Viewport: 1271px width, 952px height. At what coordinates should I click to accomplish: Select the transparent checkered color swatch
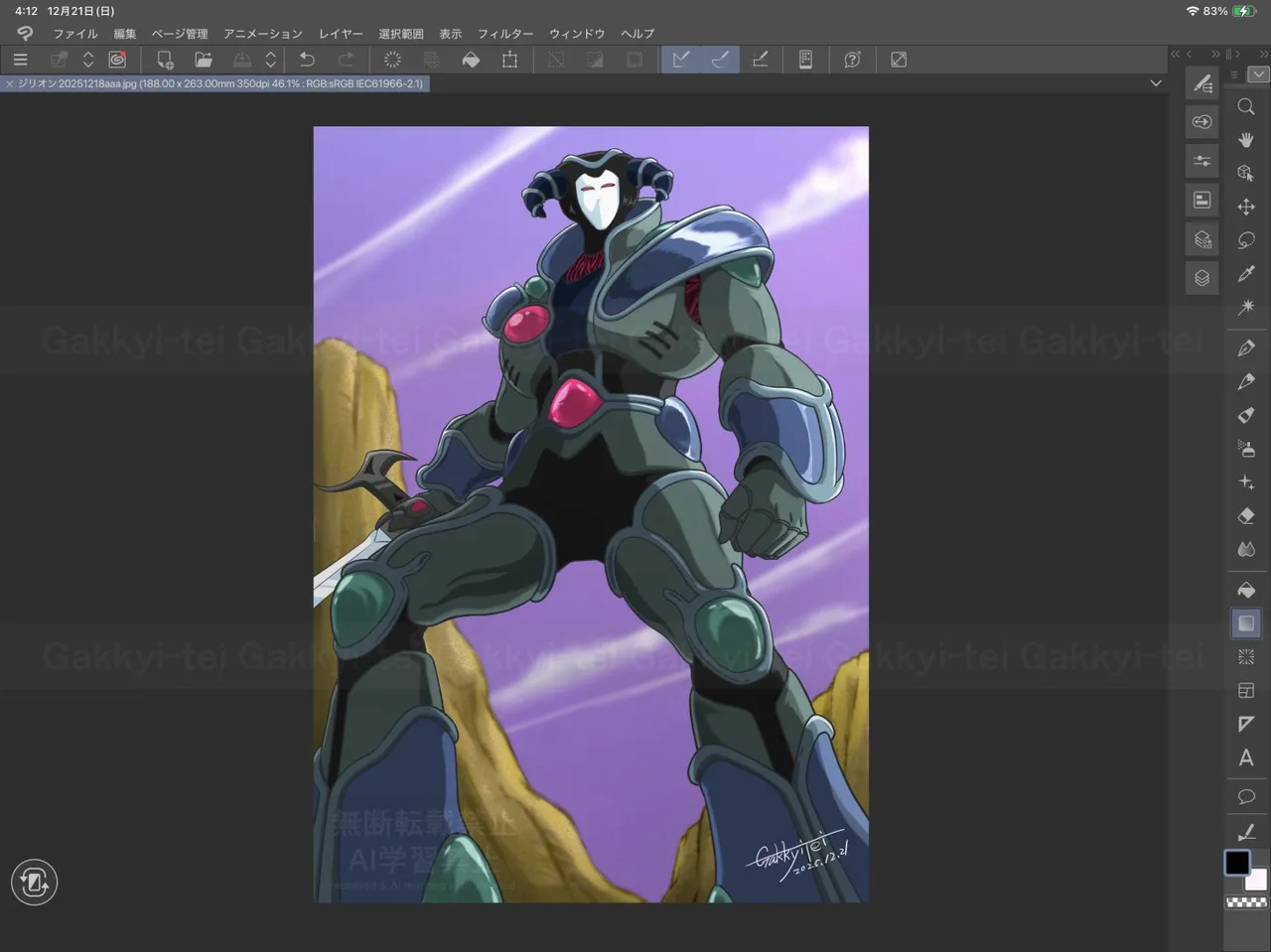[1246, 902]
